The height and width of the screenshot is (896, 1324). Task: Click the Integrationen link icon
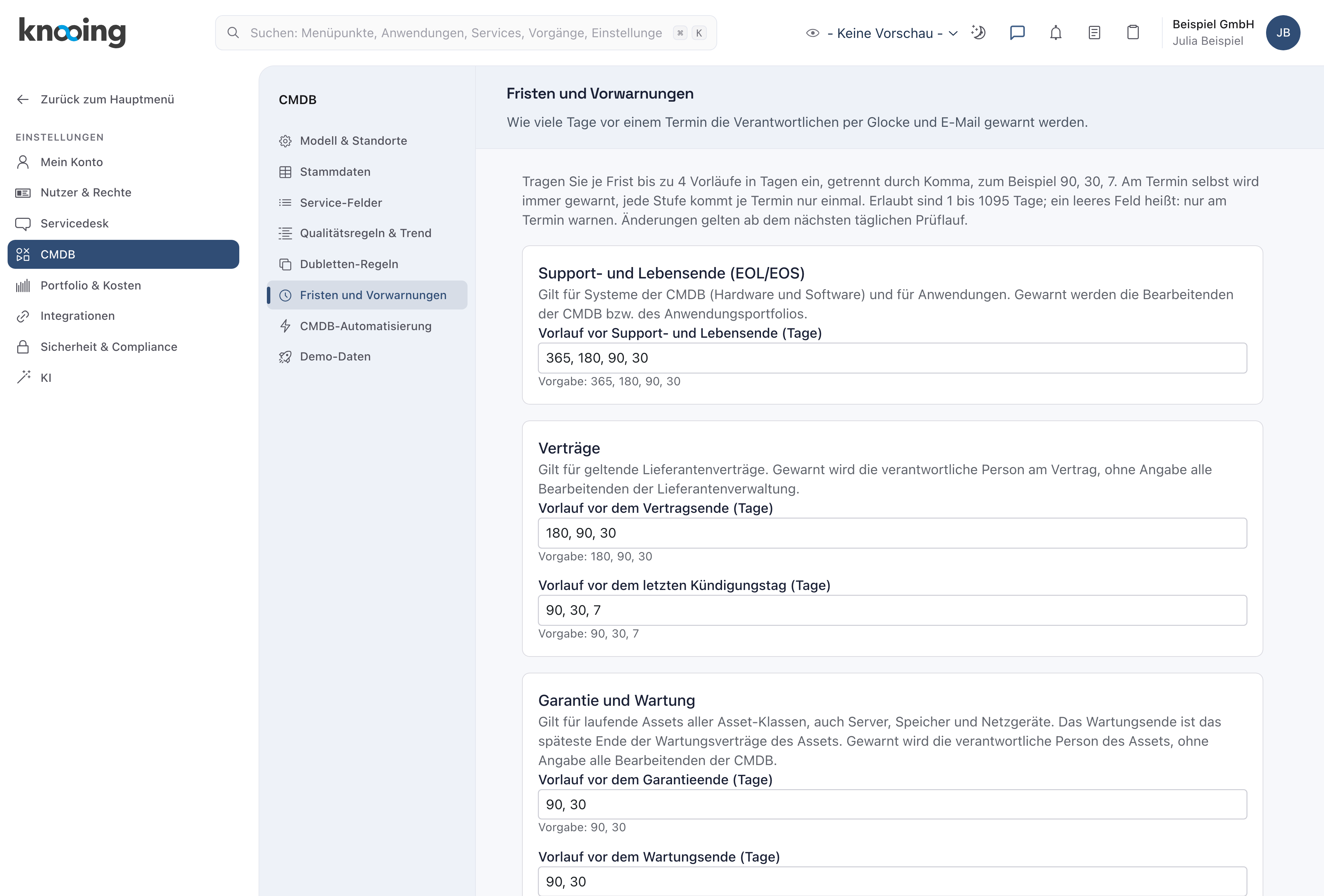pyautogui.click(x=23, y=316)
